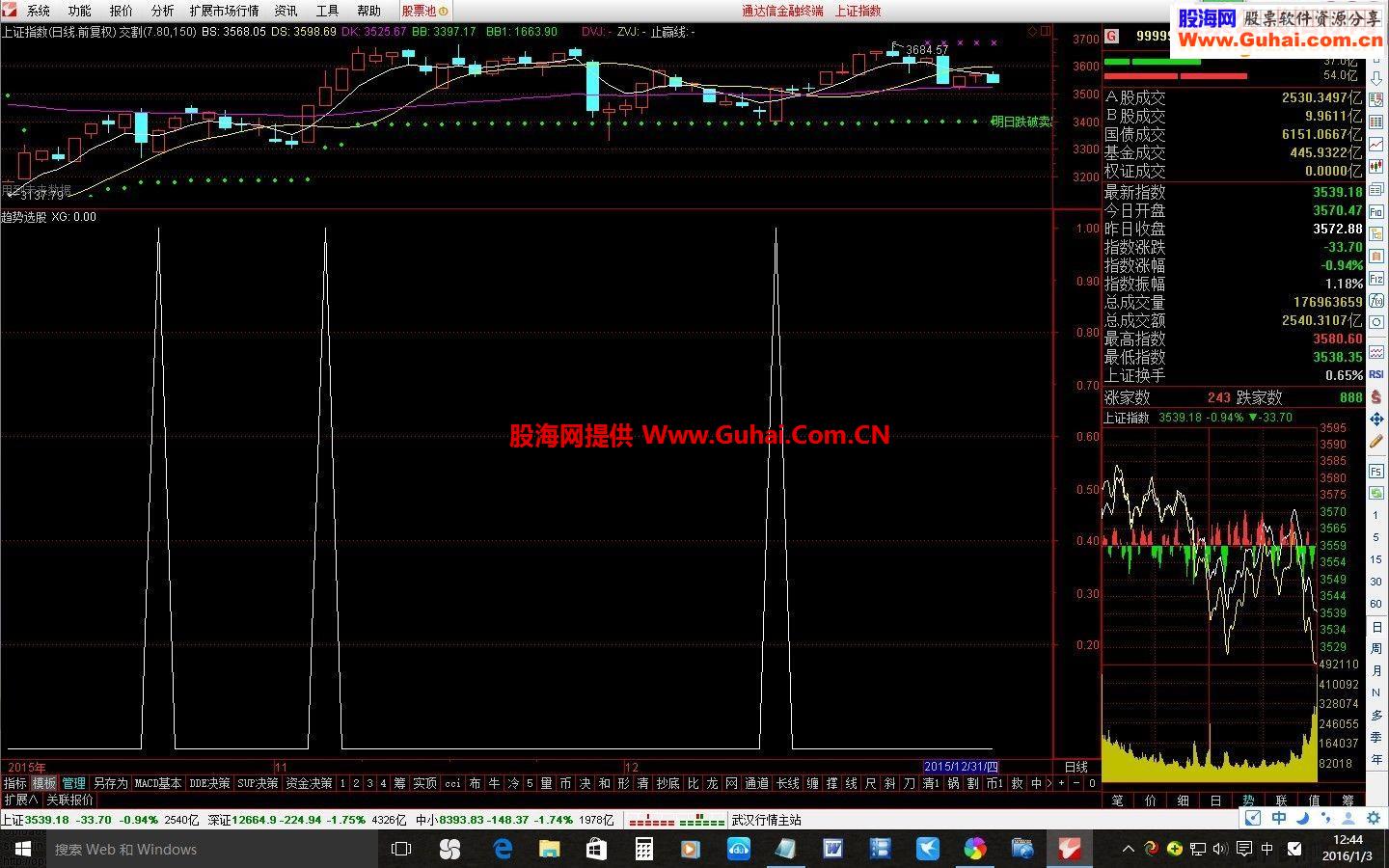This screenshot has height=868, width=1389.
Task: Select the RSI indicator icon
Action: point(1376,374)
